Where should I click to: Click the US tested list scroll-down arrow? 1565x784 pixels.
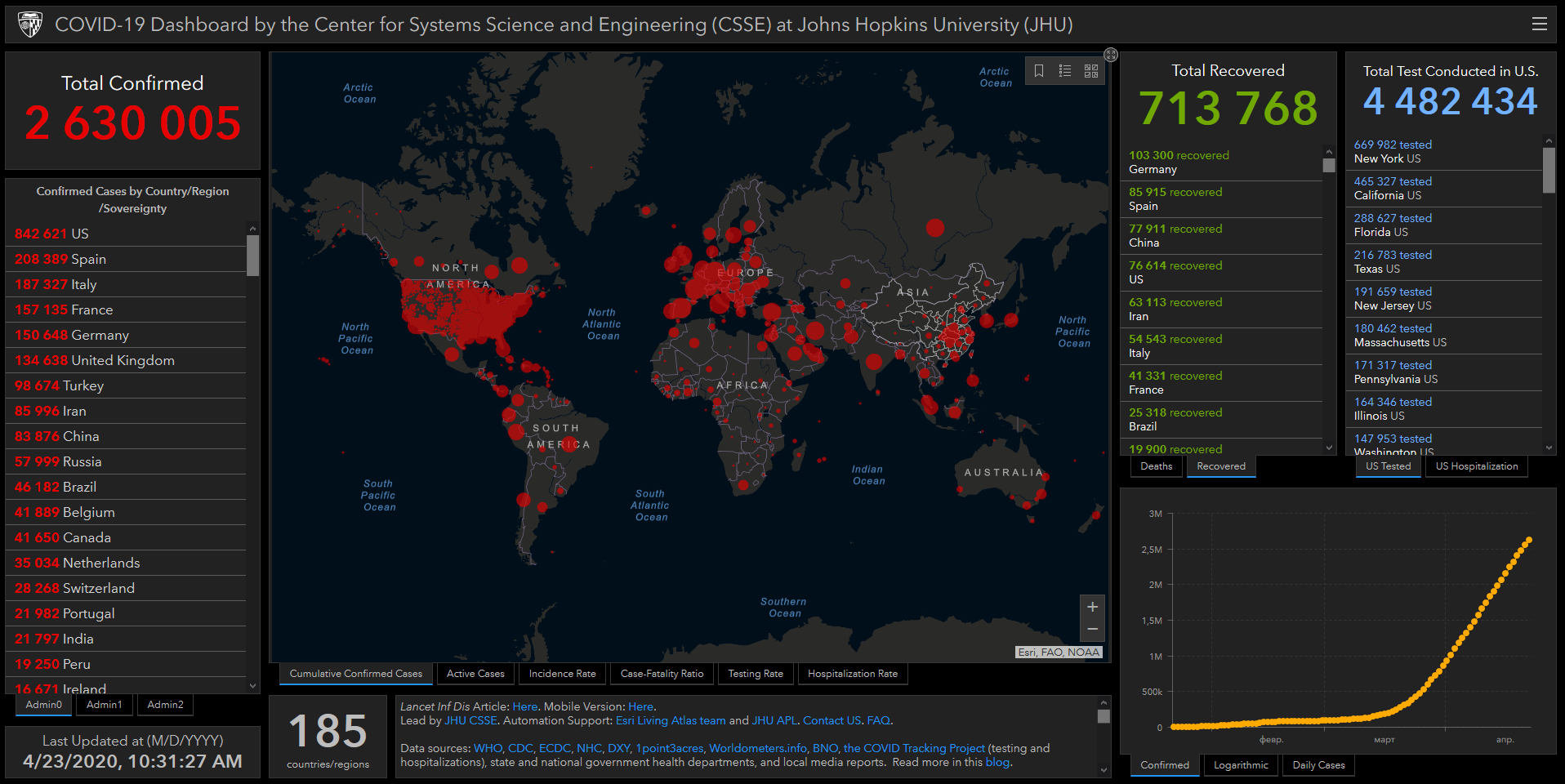[x=1549, y=448]
